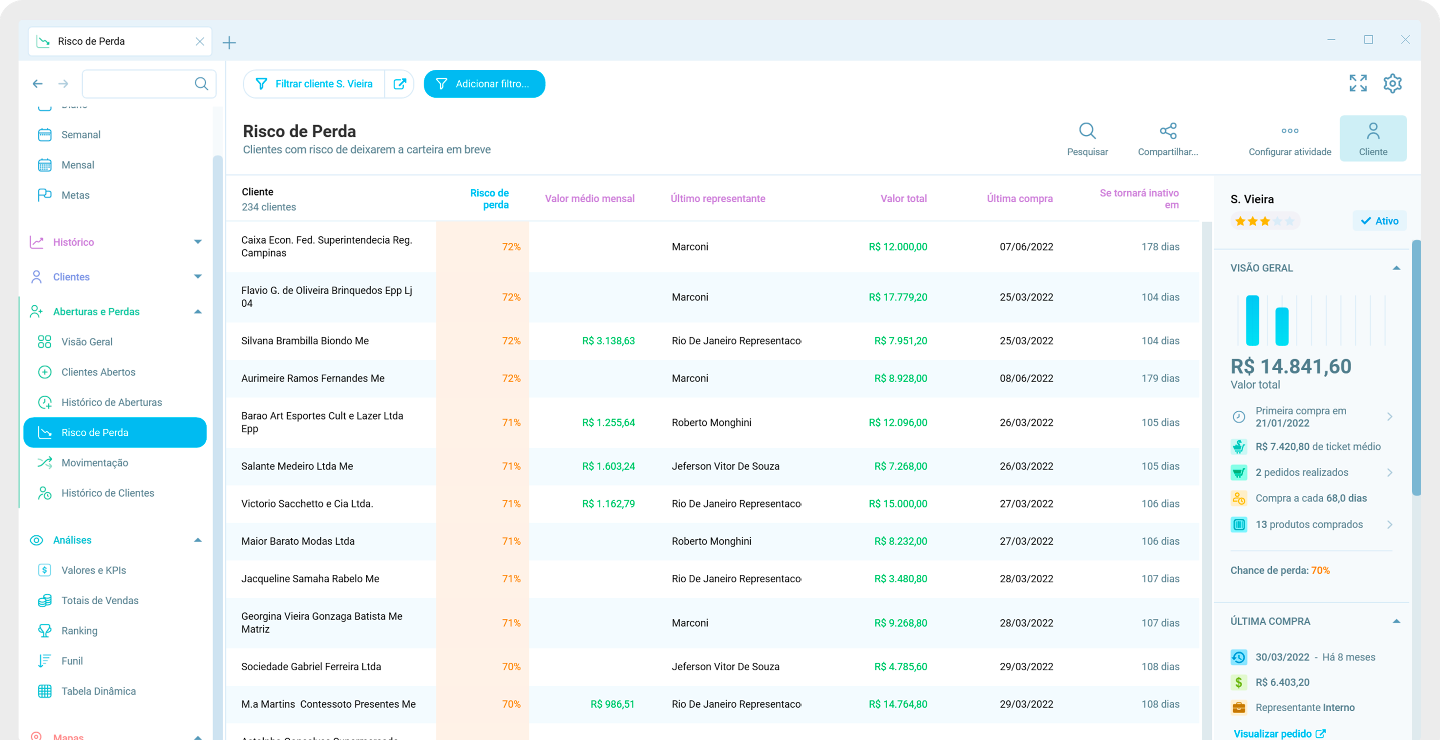
Task: Sort by Valor médio mensal column
Action: [x=590, y=199]
